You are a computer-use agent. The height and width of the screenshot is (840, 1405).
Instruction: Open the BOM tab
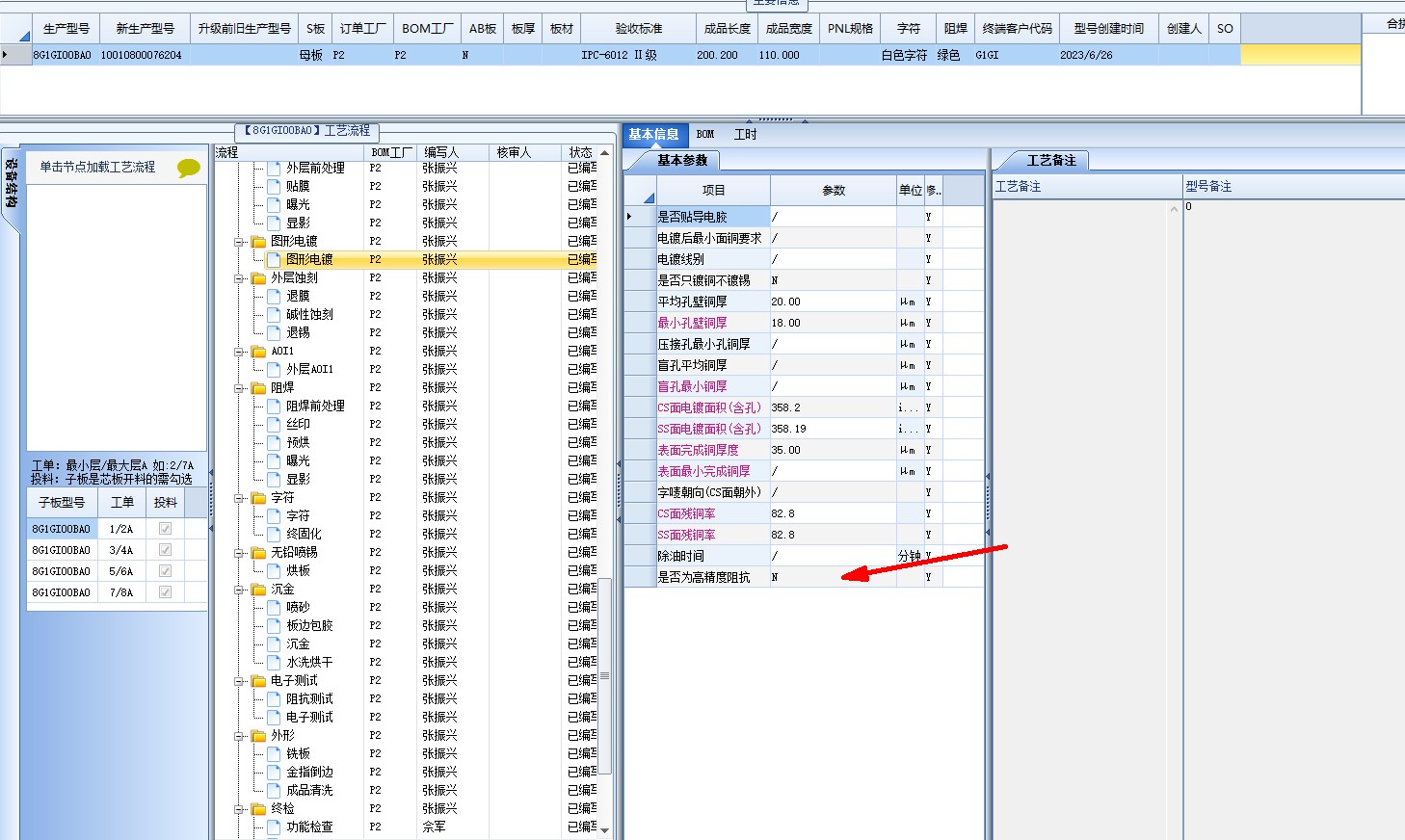tap(705, 135)
